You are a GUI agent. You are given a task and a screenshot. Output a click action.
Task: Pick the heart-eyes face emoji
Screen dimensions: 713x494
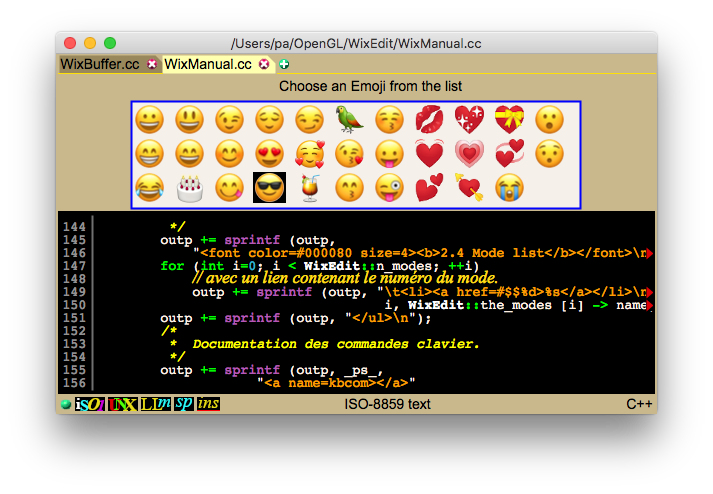point(269,154)
